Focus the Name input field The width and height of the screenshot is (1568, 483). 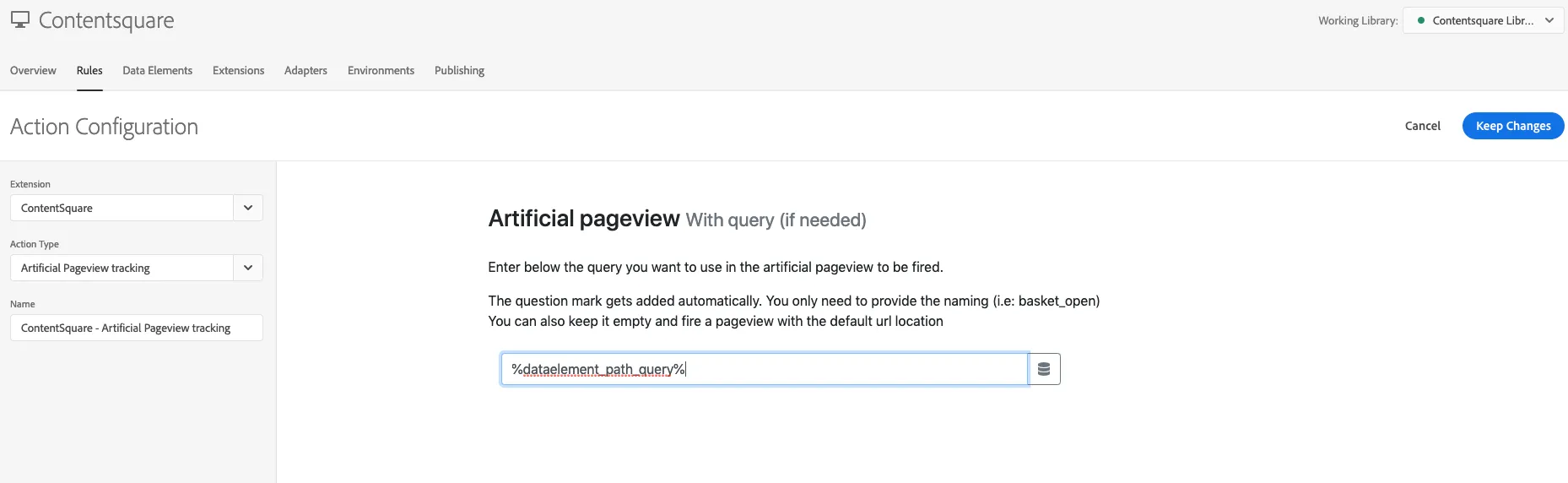pyautogui.click(x=136, y=328)
